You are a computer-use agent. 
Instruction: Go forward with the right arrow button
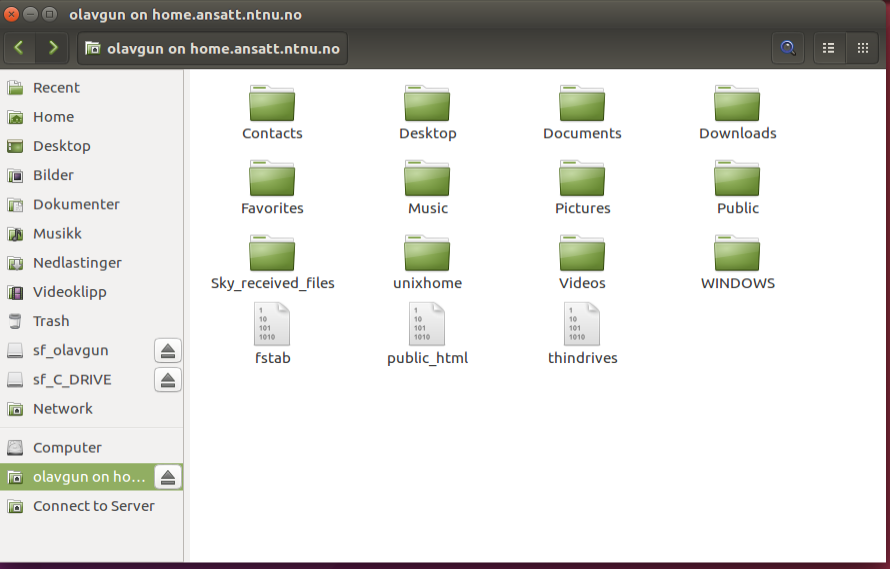pyautogui.click(x=52, y=48)
